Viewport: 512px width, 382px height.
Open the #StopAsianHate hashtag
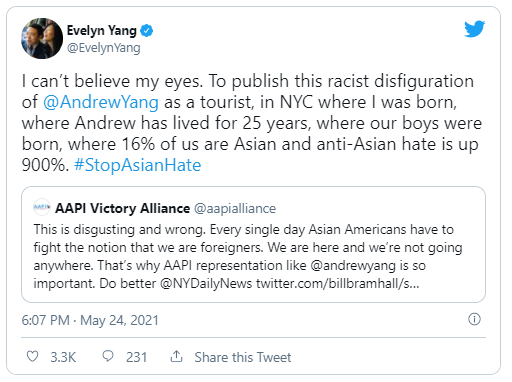click(x=137, y=165)
